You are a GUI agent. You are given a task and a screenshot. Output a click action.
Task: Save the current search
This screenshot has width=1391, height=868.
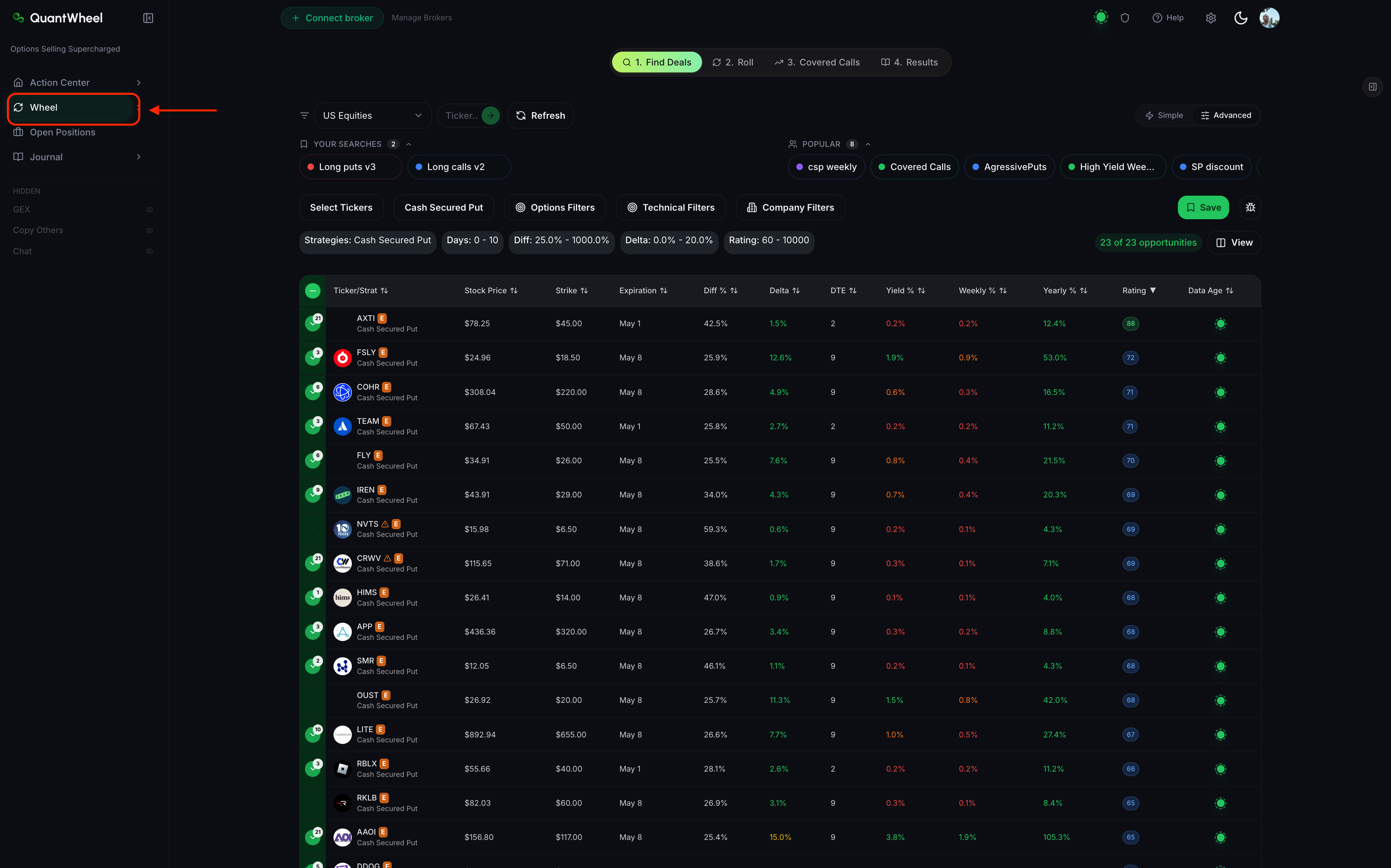pyautogui.click(x=1203, y=207)
